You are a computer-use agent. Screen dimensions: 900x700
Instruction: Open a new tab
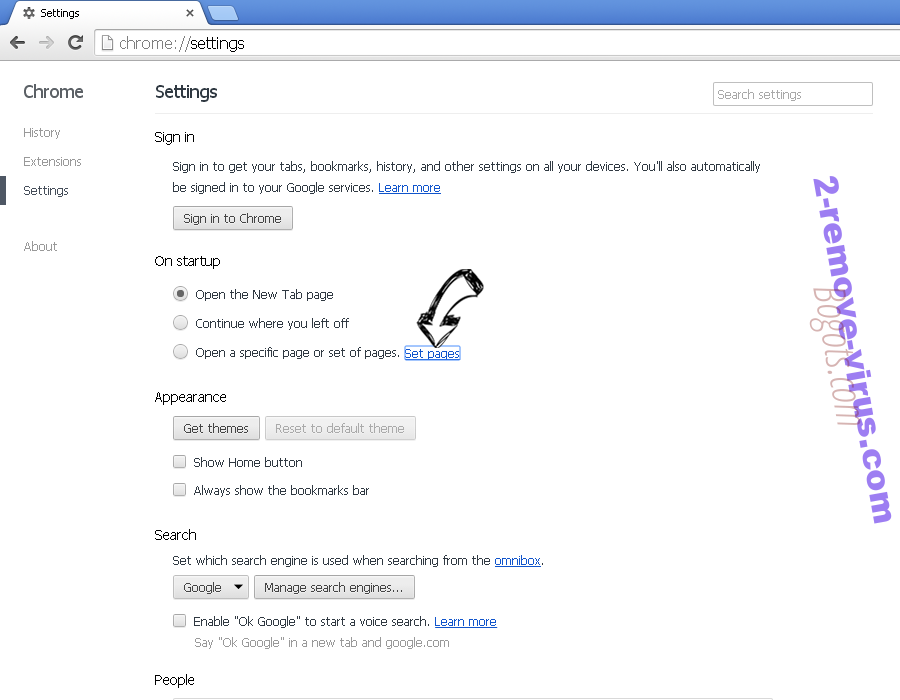223,13
